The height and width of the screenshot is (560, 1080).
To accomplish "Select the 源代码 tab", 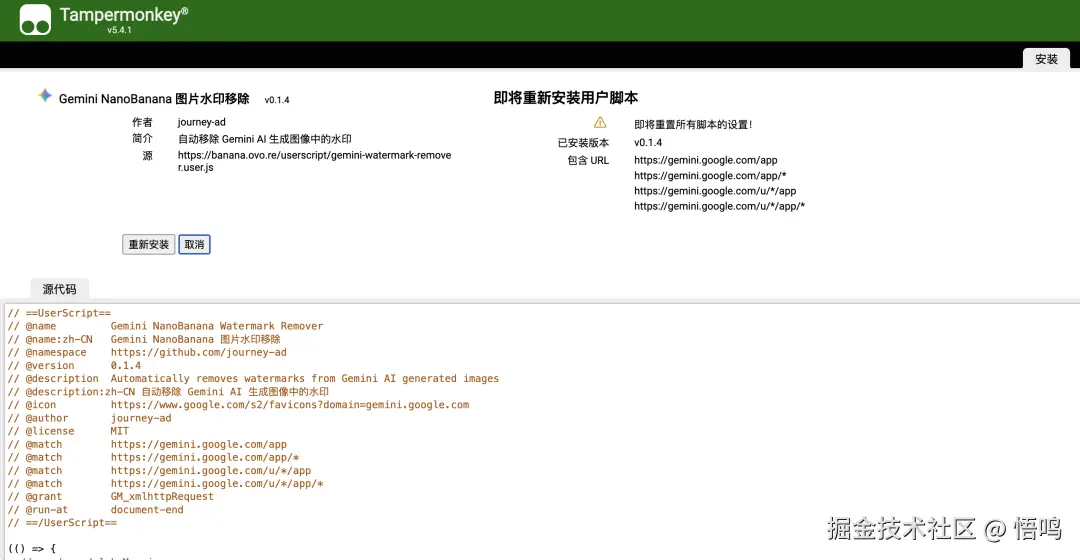I will click(59, 289).
